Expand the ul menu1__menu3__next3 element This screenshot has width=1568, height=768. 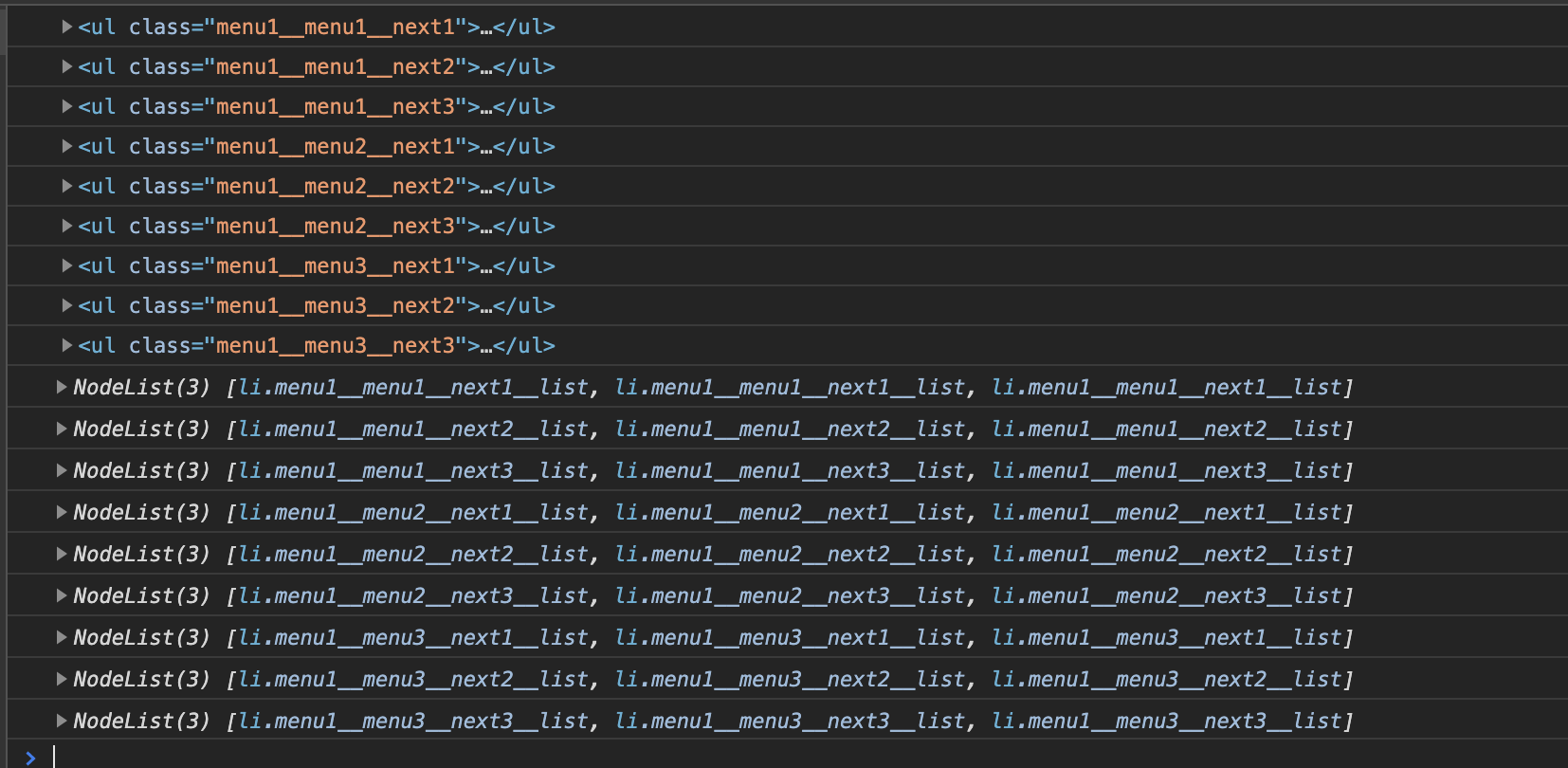[67, 345]
